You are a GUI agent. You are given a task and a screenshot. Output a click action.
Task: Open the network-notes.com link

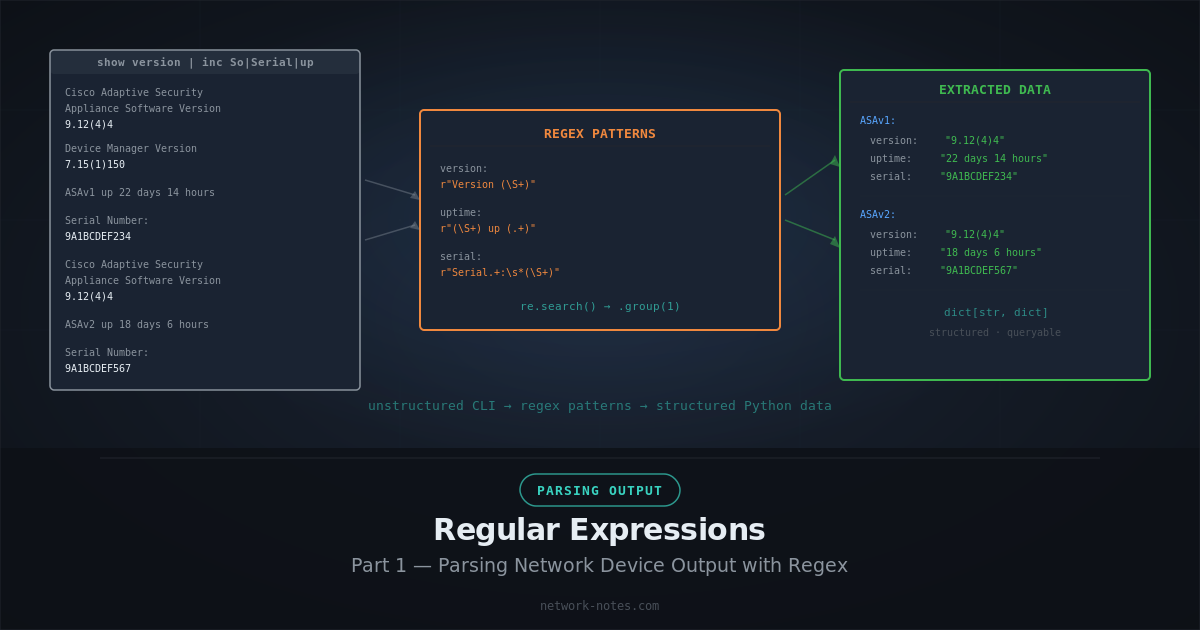coord(599,605)
